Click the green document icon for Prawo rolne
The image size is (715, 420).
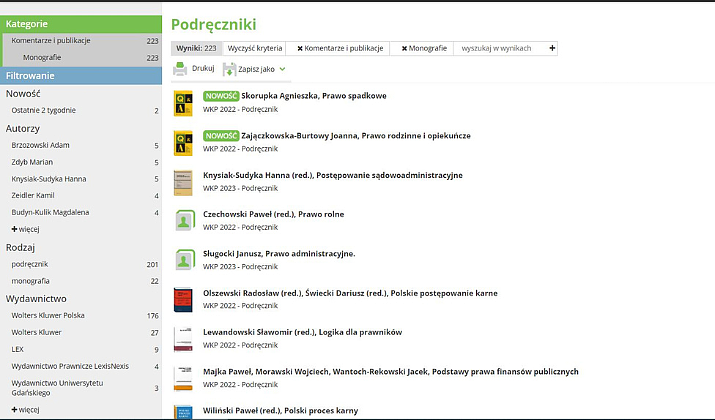(x=183, y=220)
